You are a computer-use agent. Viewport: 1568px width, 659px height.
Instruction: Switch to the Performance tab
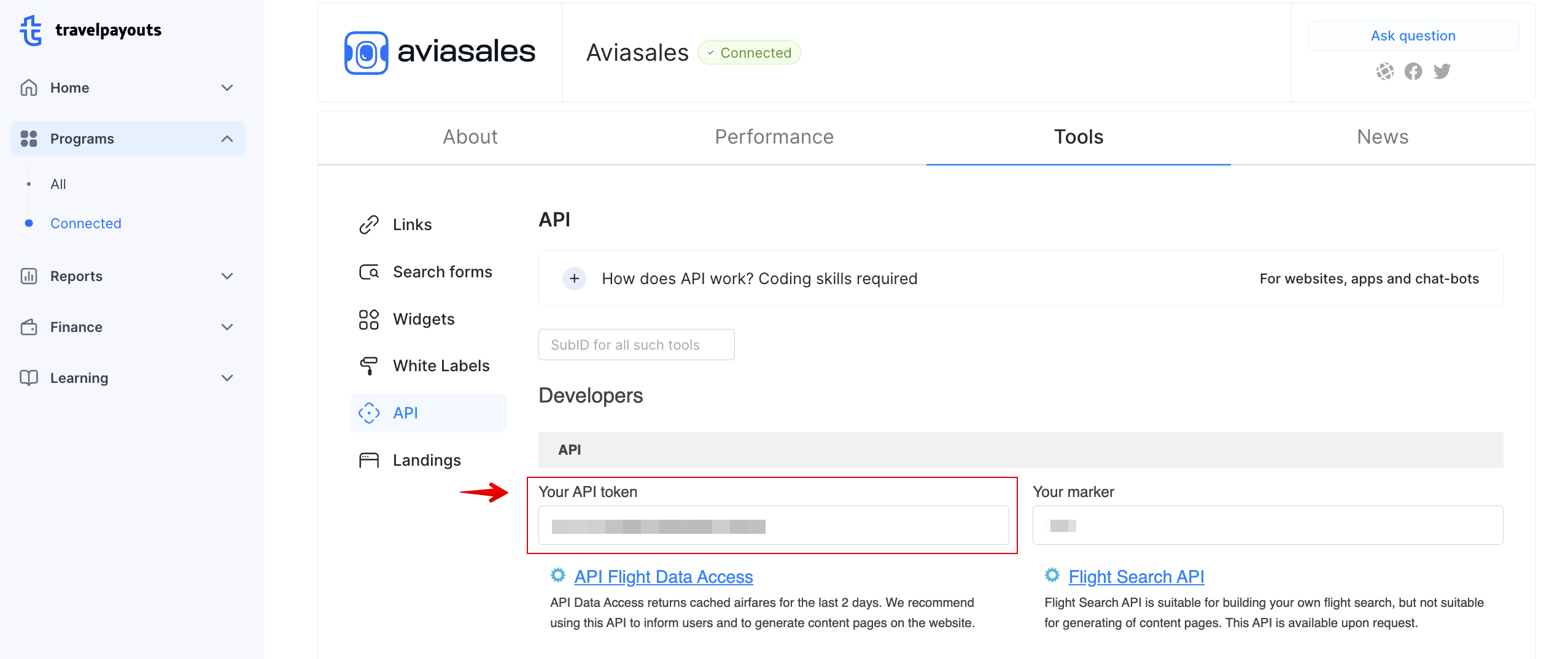774,137
